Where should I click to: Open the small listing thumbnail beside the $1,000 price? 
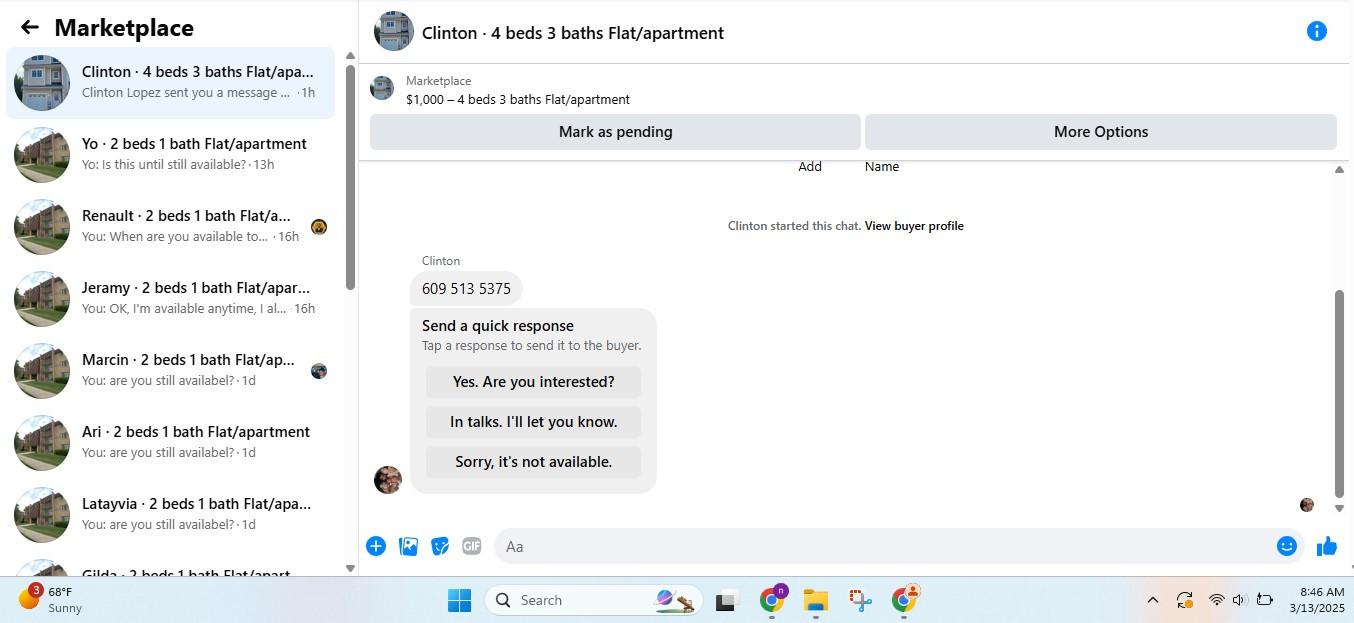point(382,88)
